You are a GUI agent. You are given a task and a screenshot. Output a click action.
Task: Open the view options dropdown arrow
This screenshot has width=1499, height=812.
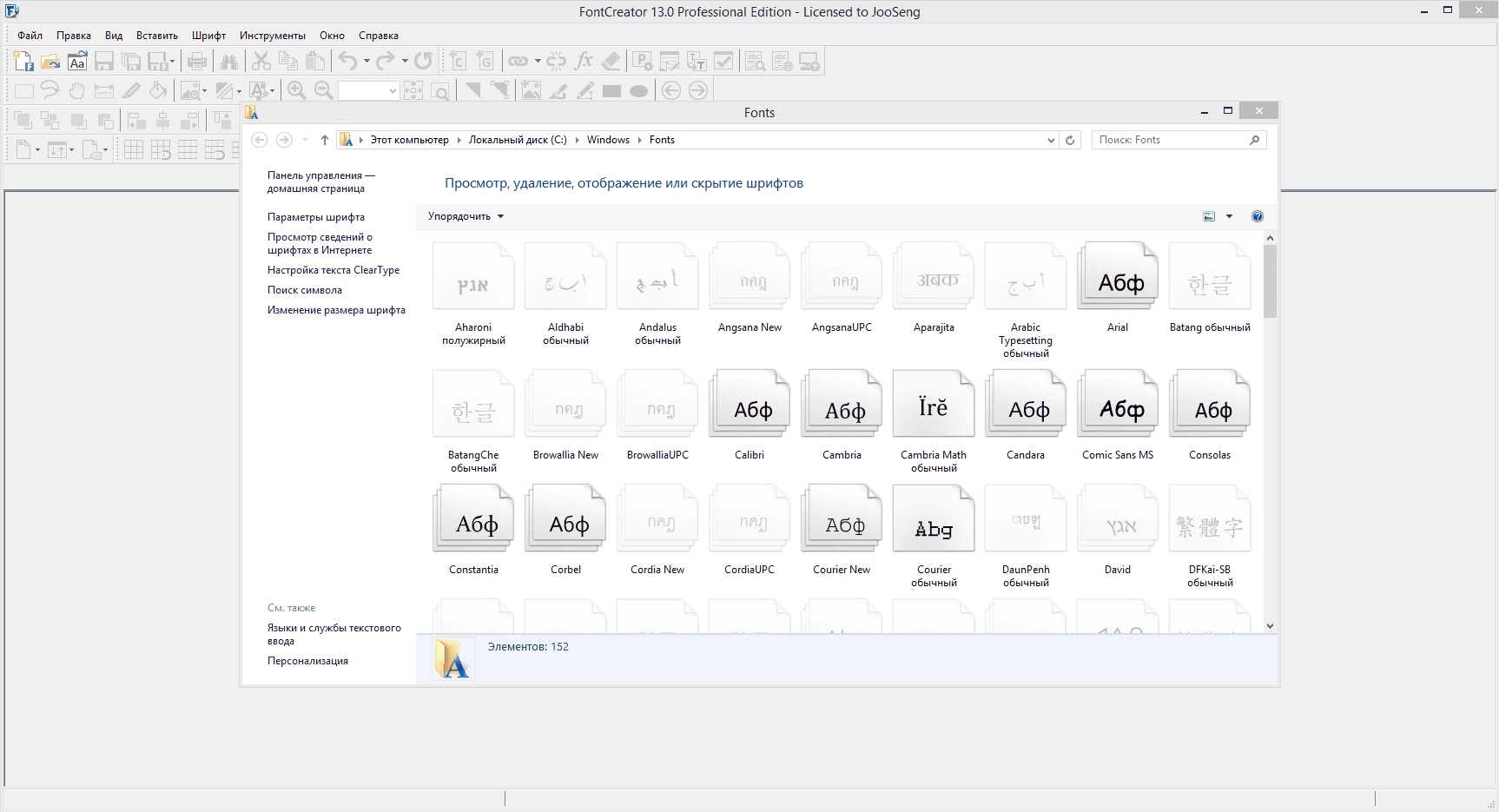pyautogui.click(x=1229, y=216)
